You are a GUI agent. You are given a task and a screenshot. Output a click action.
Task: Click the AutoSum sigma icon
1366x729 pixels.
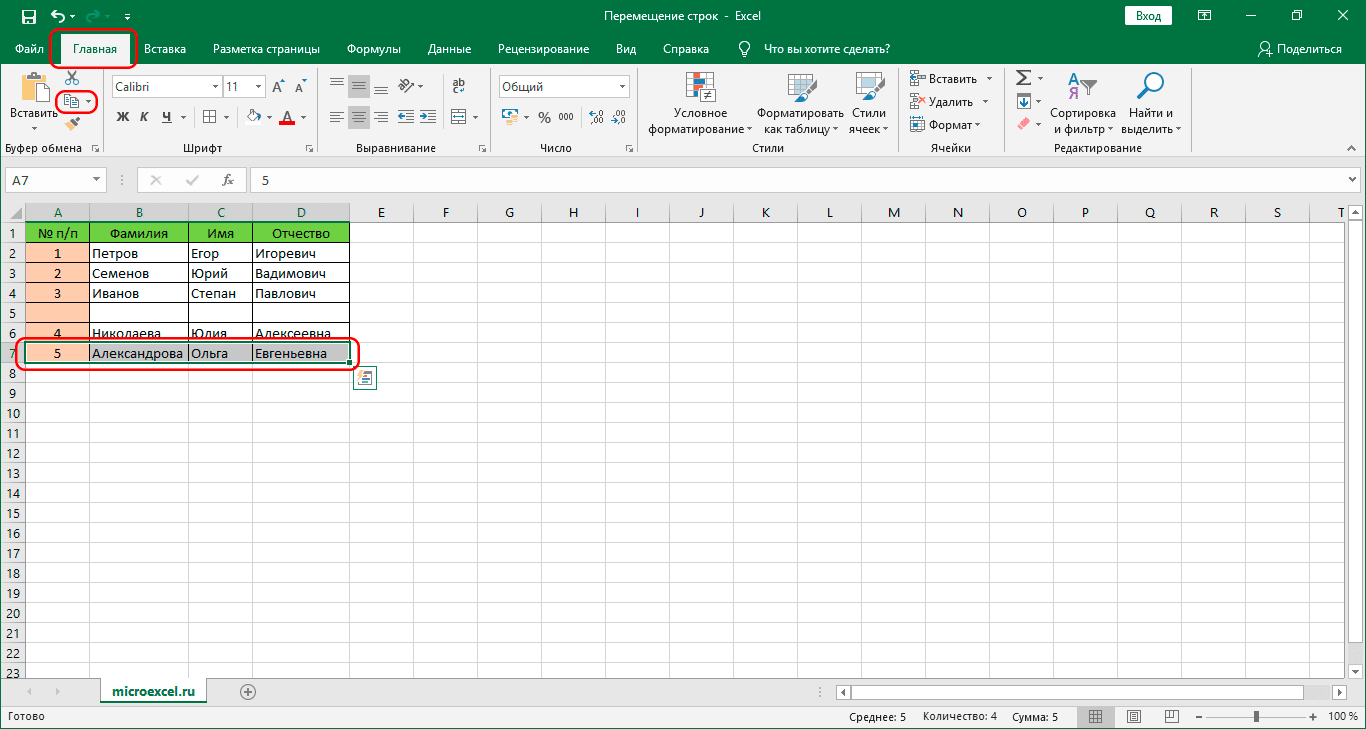pos(1023,78)
